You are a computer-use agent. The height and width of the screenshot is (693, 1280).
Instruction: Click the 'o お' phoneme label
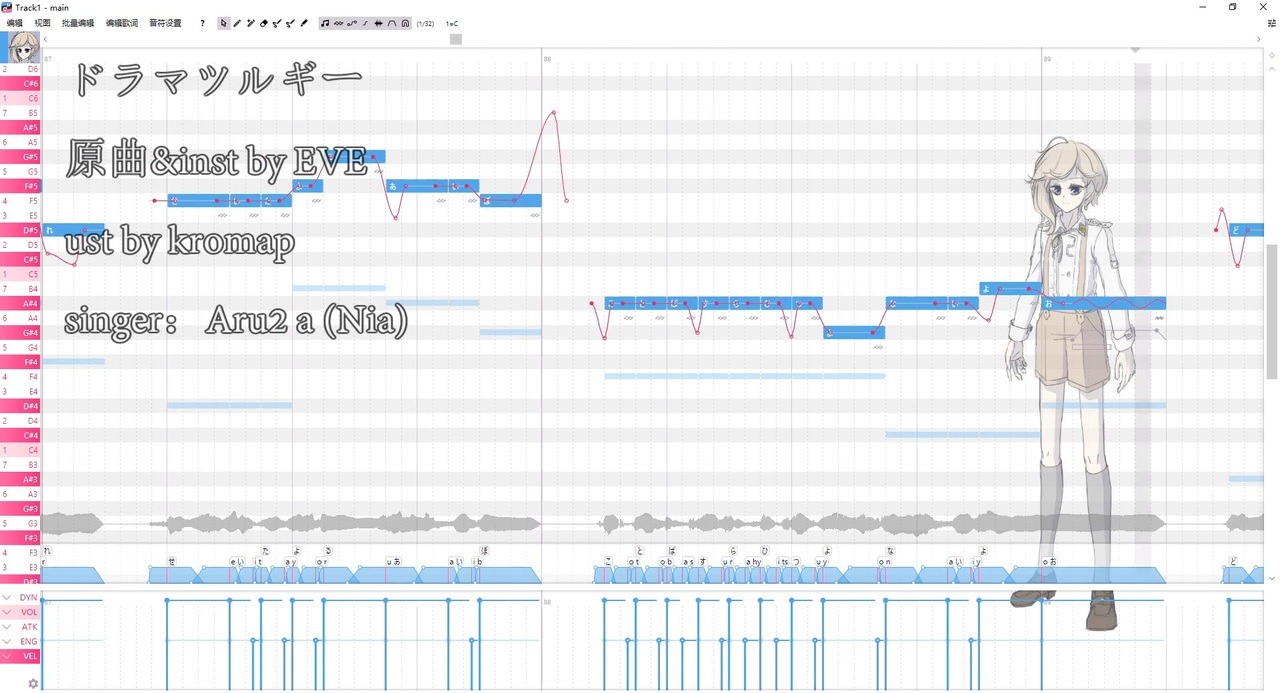click(1049, 562)
